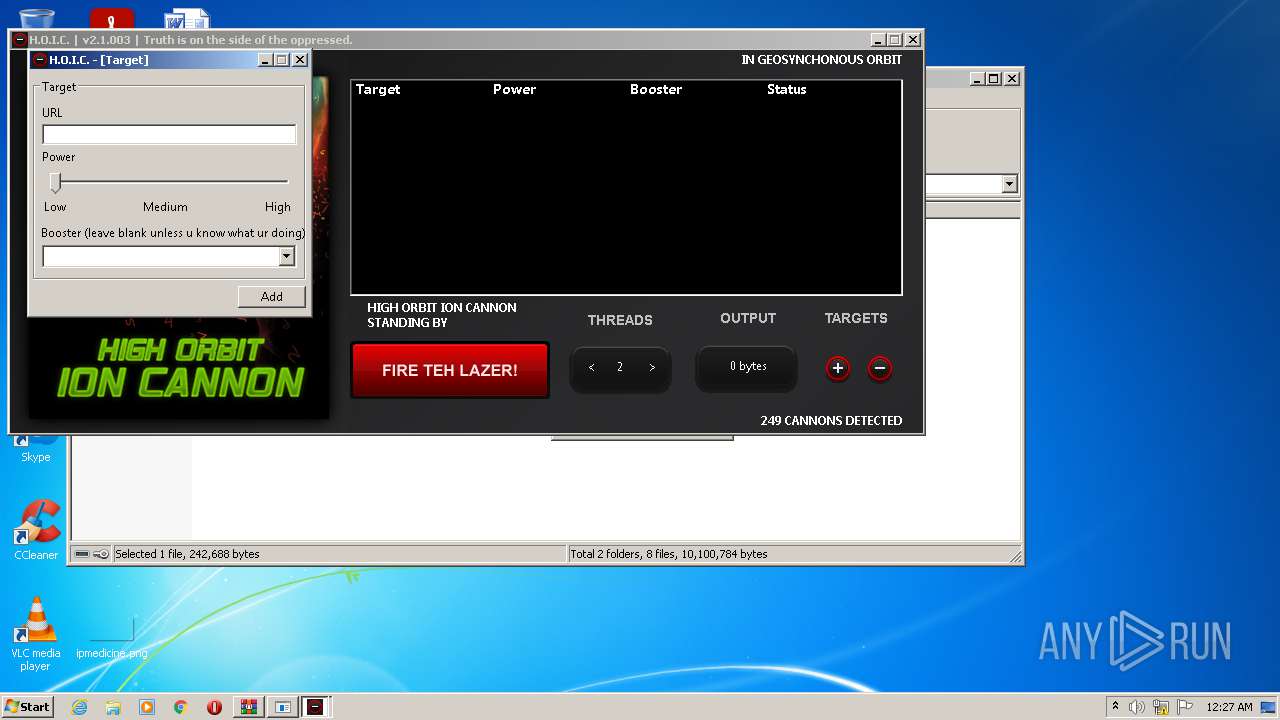Click the '249 CANNONS DETECTED' text
This screenshot has width=1280, height=720.
(831, 420)
